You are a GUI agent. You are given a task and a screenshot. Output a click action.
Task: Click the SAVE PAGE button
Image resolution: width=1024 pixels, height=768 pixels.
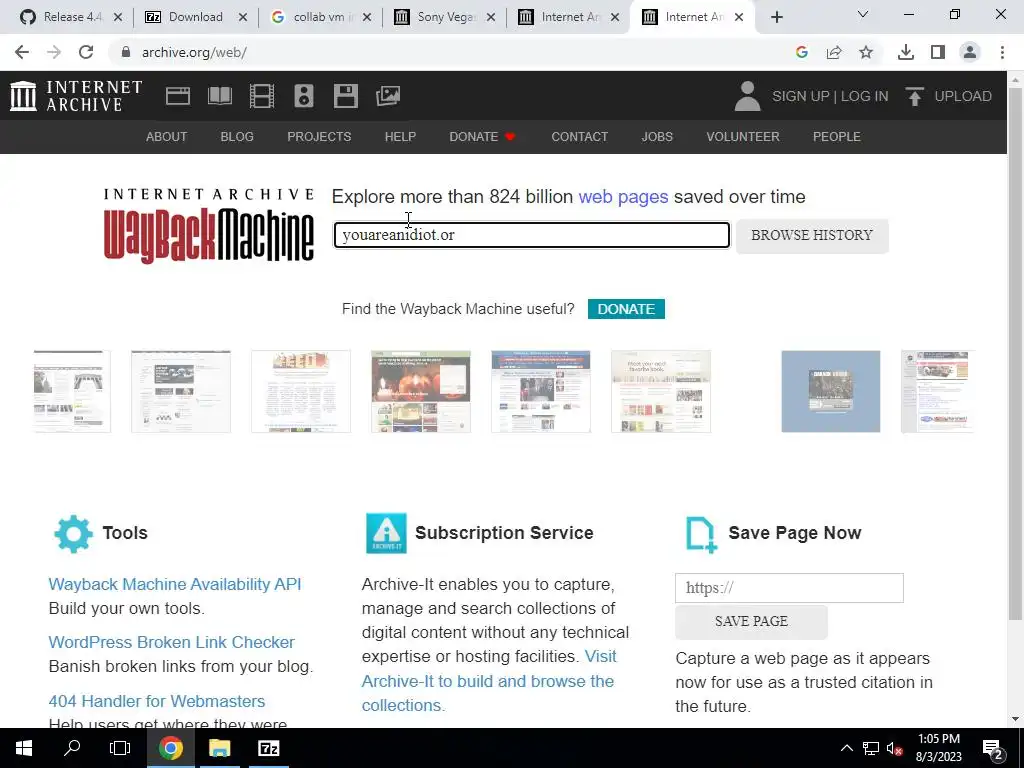pos(751,621)
